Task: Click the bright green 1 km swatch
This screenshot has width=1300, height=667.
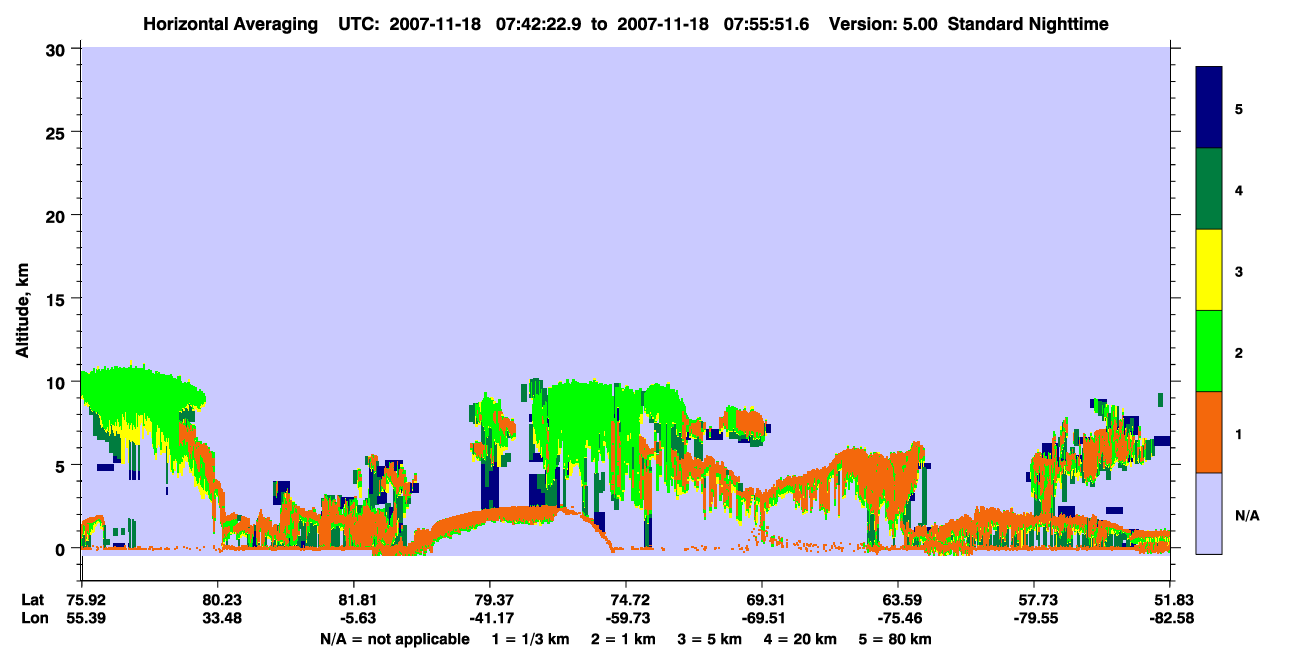Action: (x=1209, y=350)
